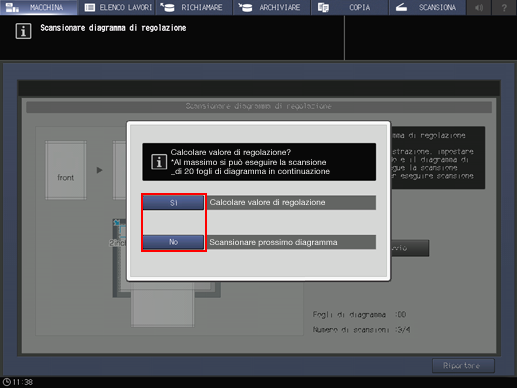Switch to the ELENCO LAVORI tab
The height and width of the screenshot is (388, 517).
[117, 7]
